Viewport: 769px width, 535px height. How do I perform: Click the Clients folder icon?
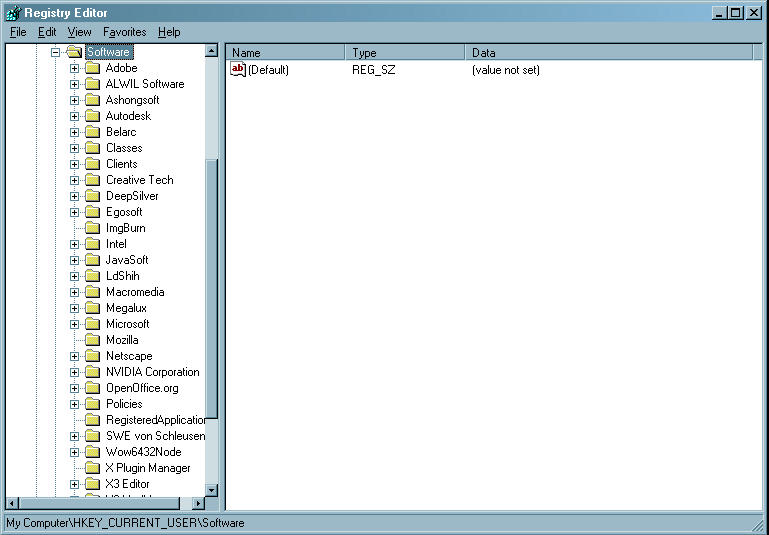tap(92, 164)
